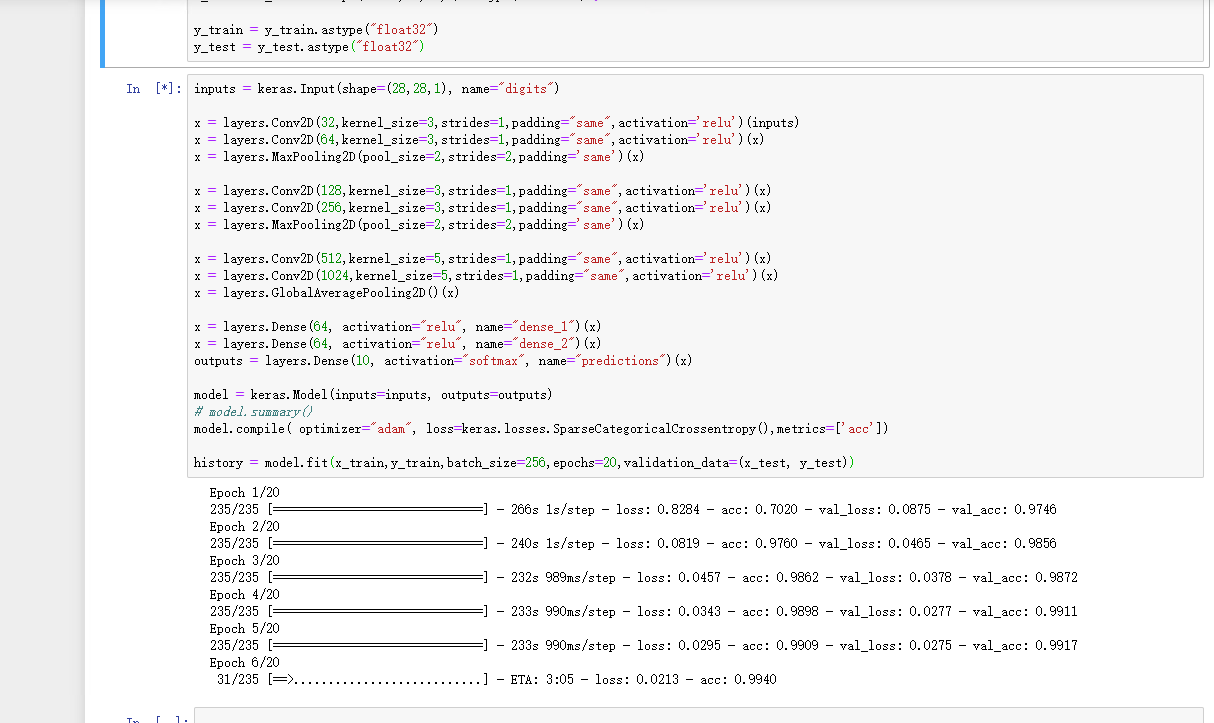Click the Conv2D(1024, kernel_size=5) line
The image size is (1214, 723).
[486, 276]
